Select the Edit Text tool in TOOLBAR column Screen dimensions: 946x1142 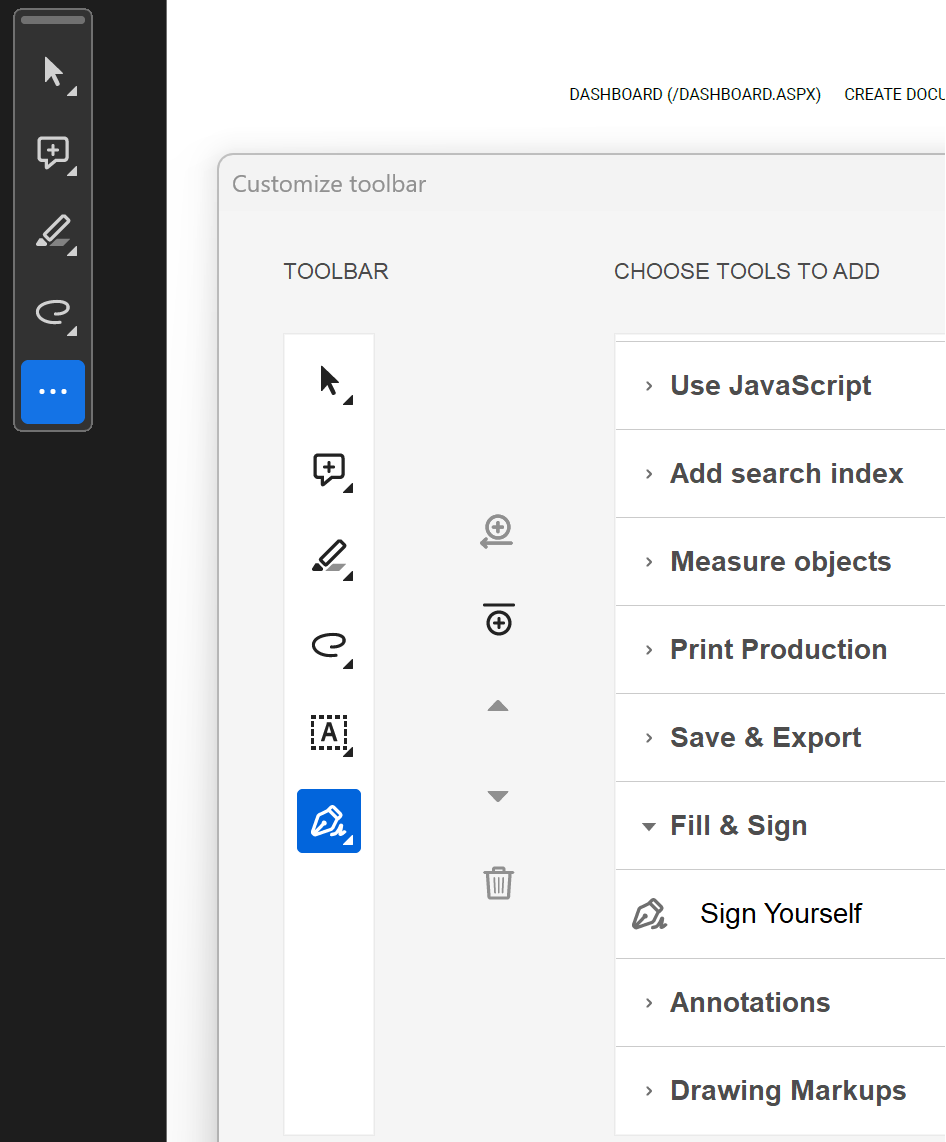pyautogui.click(x=329, y=733)
